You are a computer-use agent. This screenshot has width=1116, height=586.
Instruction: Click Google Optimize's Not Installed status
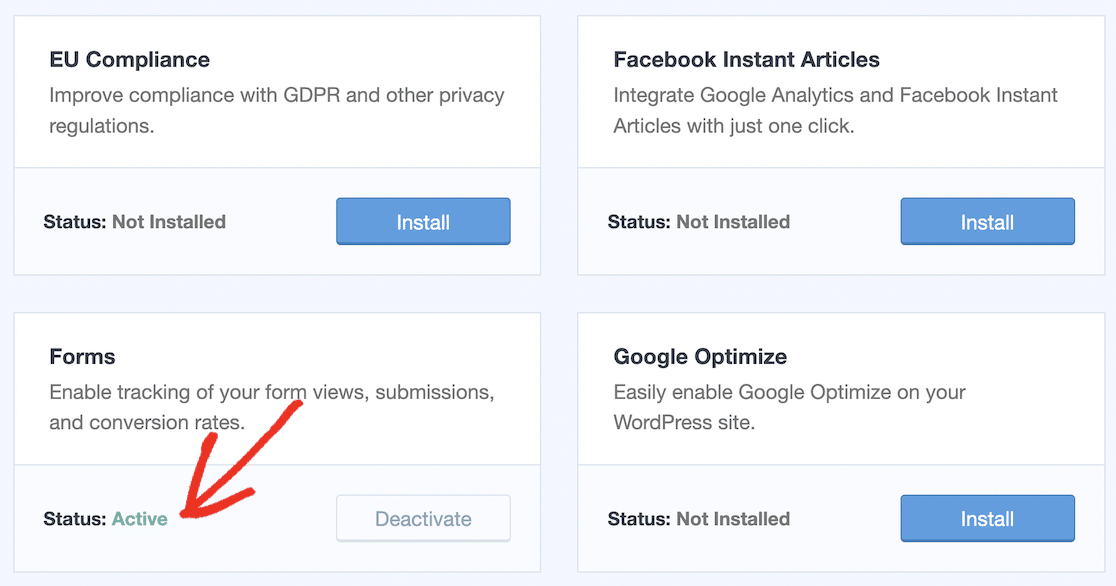[733, 518]
